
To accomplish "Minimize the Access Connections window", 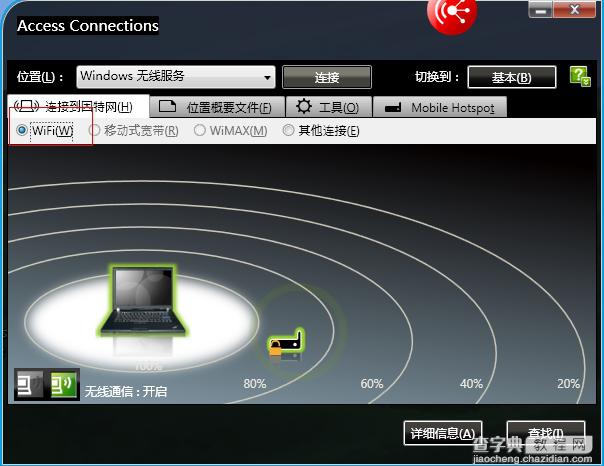I will click(541, 9).
